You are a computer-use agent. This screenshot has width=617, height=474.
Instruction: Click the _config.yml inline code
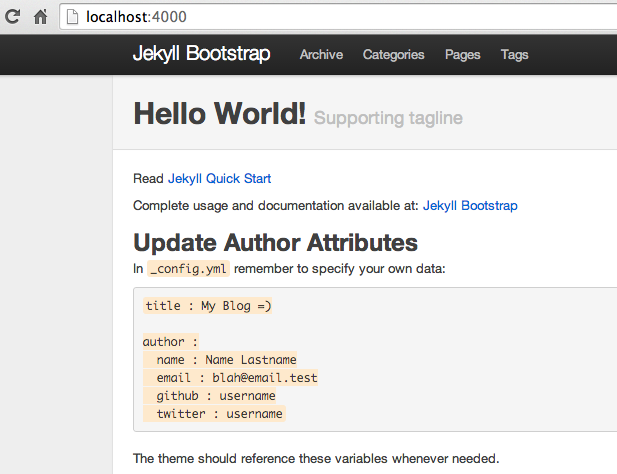188,269
